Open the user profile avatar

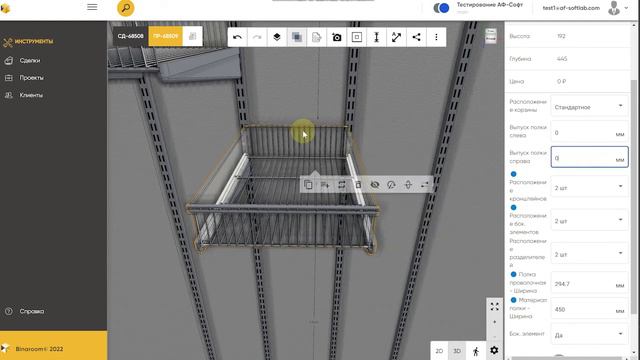click(x=613, y=8)
